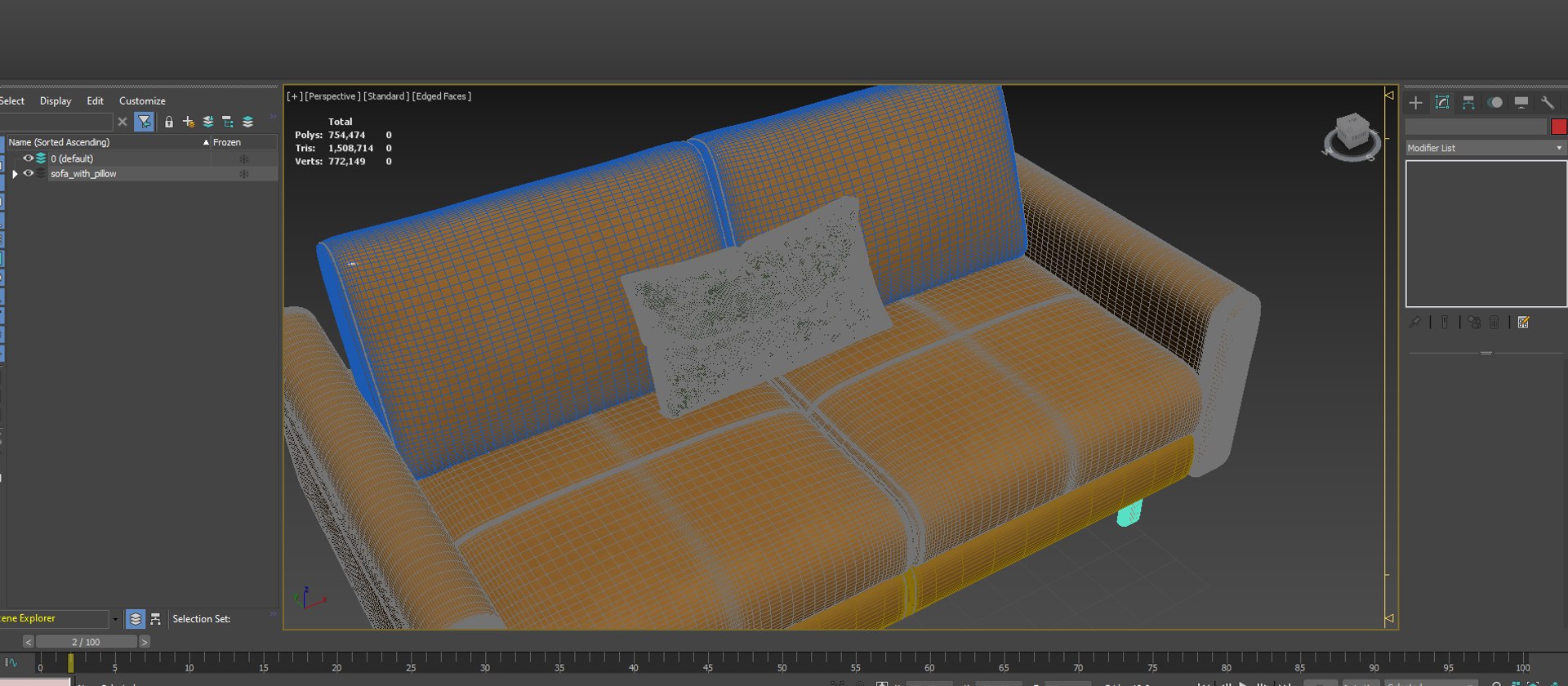
Task: Click the lock cell edits padlock icon
Action: tap(169, 122)
